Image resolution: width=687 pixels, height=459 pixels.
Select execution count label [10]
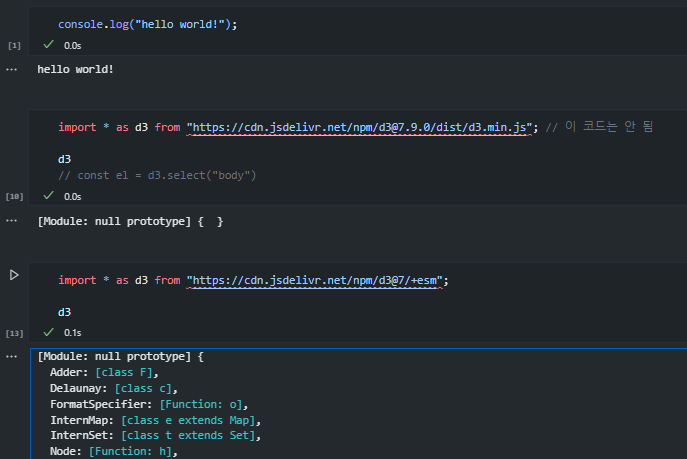coord(14,197)
